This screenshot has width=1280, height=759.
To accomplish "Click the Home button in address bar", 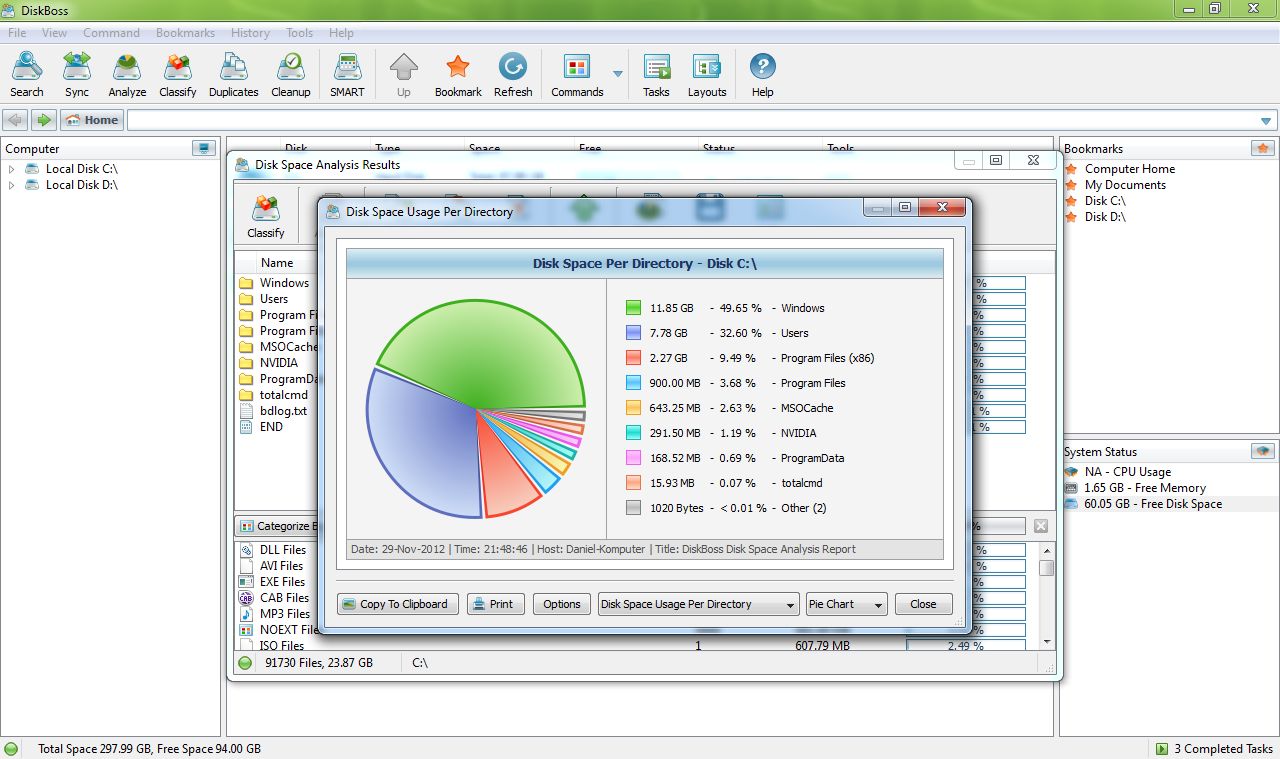I will [x=91, y=120].
